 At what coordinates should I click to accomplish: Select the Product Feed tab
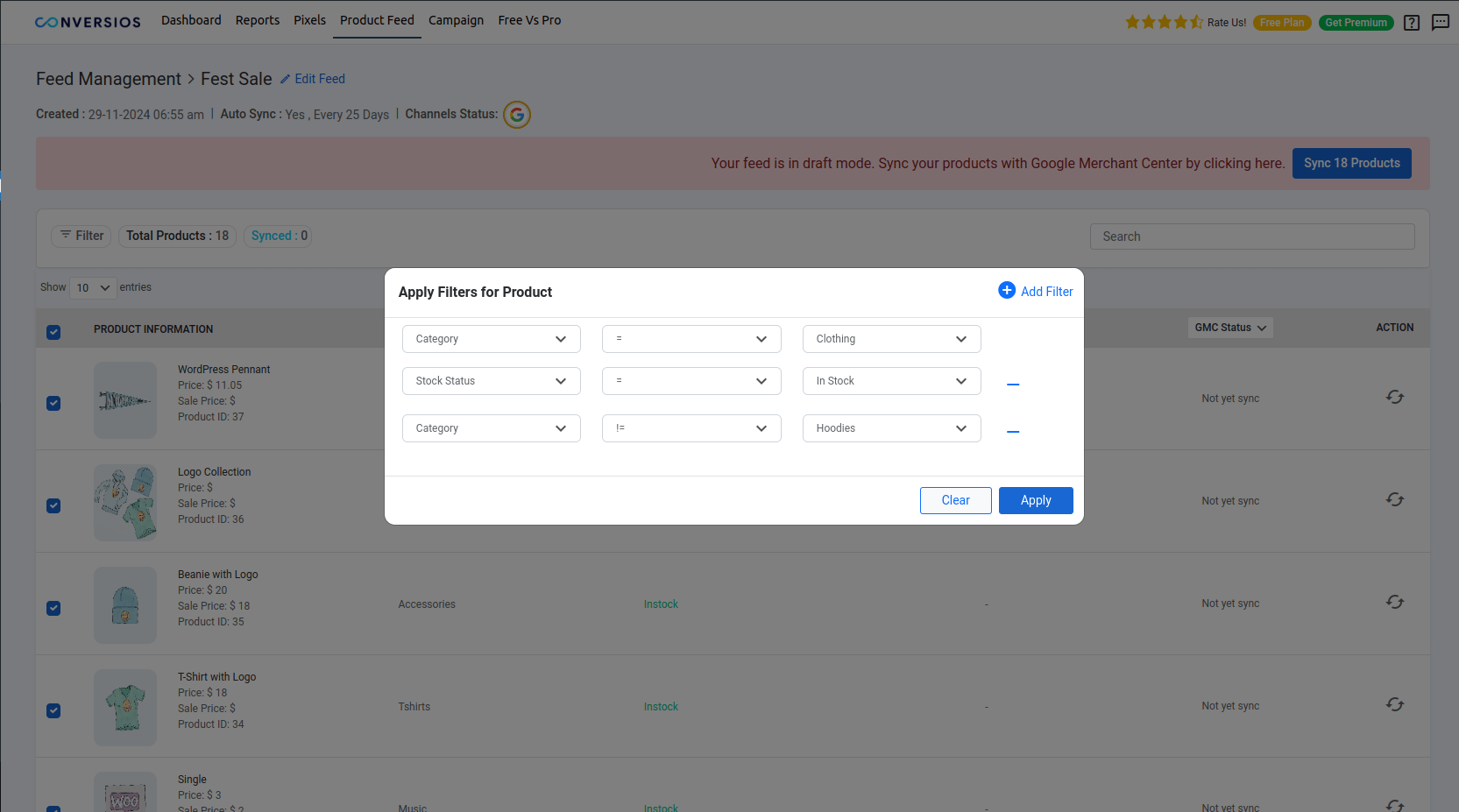coord(377,20)
